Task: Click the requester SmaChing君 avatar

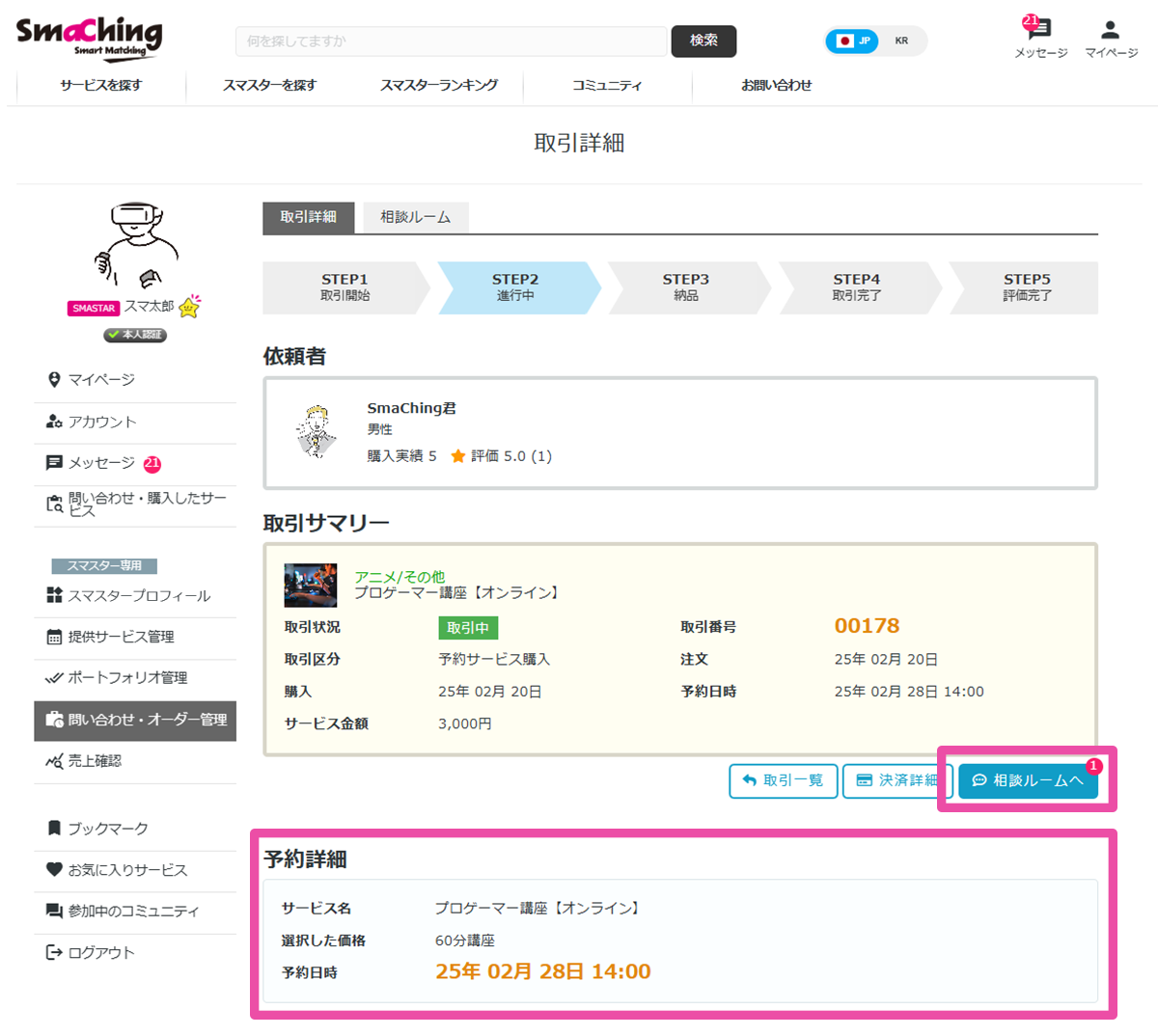Action: [x=316, y=431]
